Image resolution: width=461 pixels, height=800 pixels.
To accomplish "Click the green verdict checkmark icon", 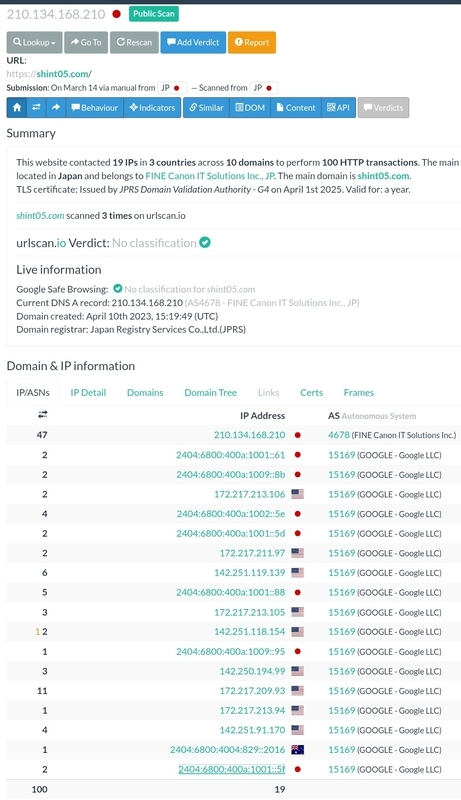I will pos(205,243).
